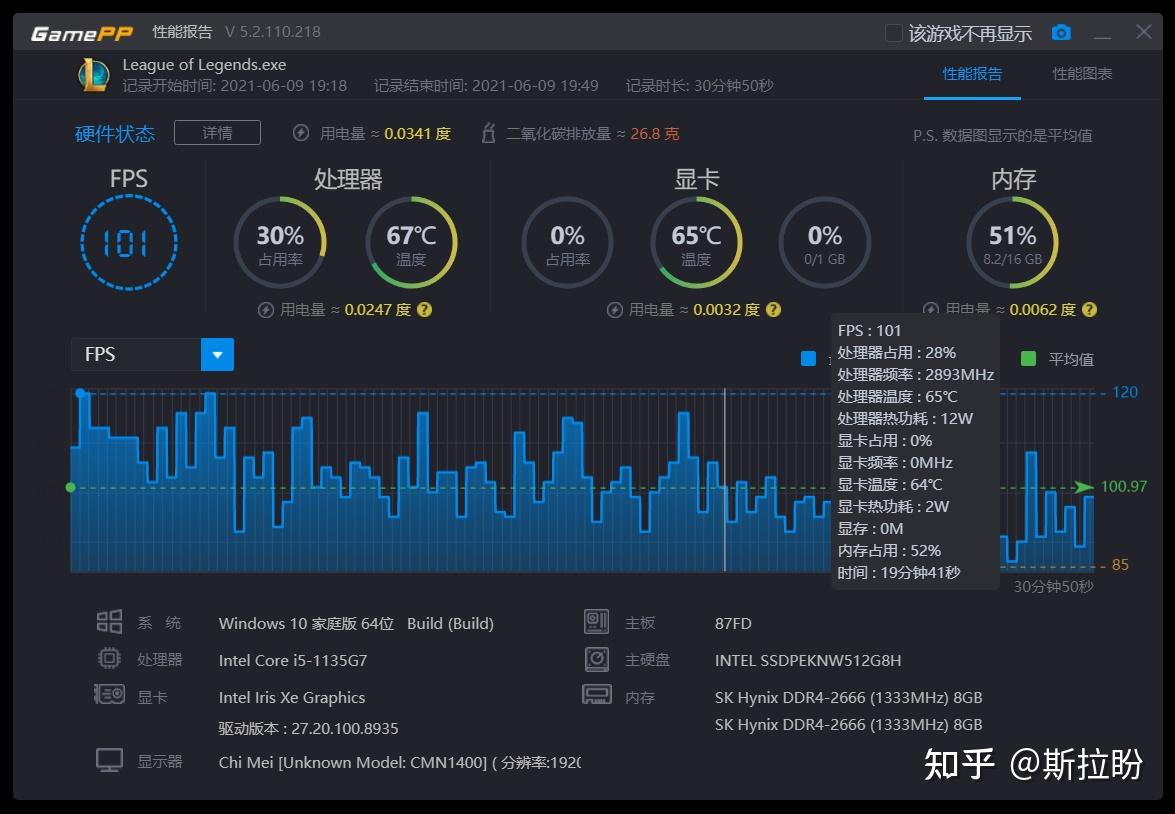This screenshot has width=1175, height=814.
Task: Click the lightning icon under the processor gauges
Action: coord(265,310)
